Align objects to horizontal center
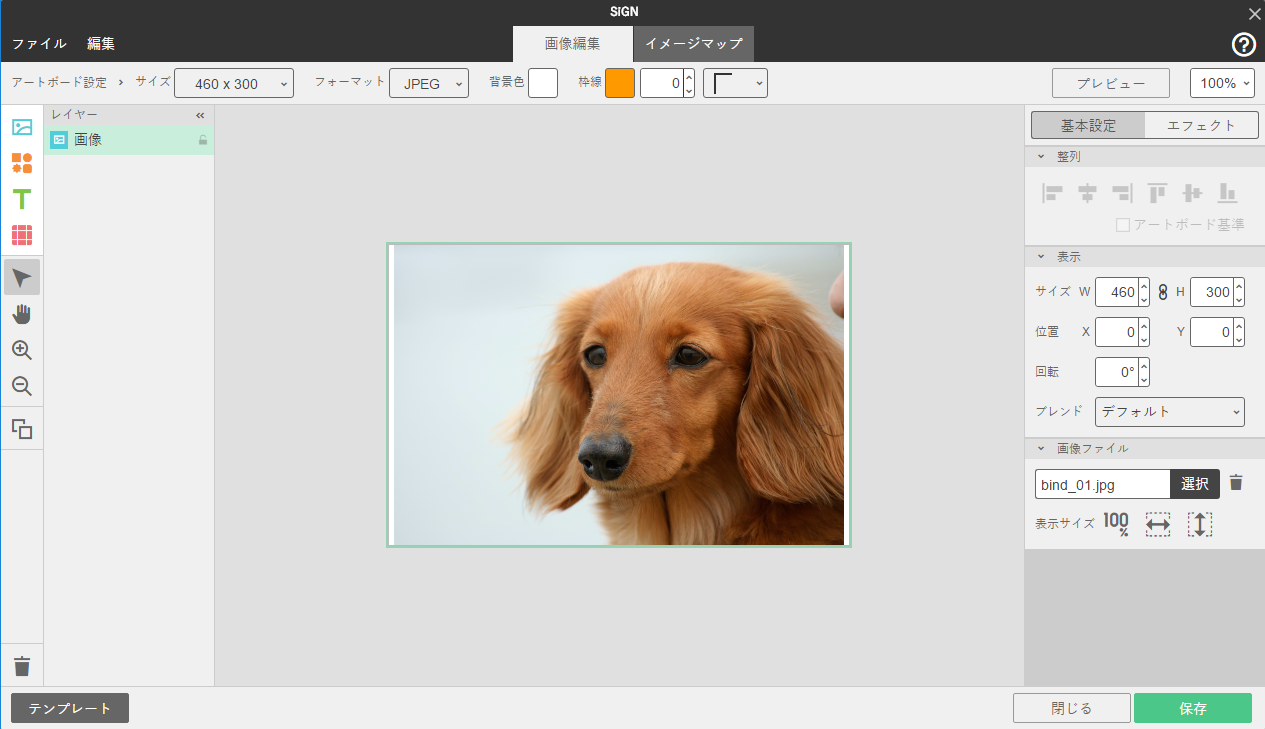 pos(1087,193)
